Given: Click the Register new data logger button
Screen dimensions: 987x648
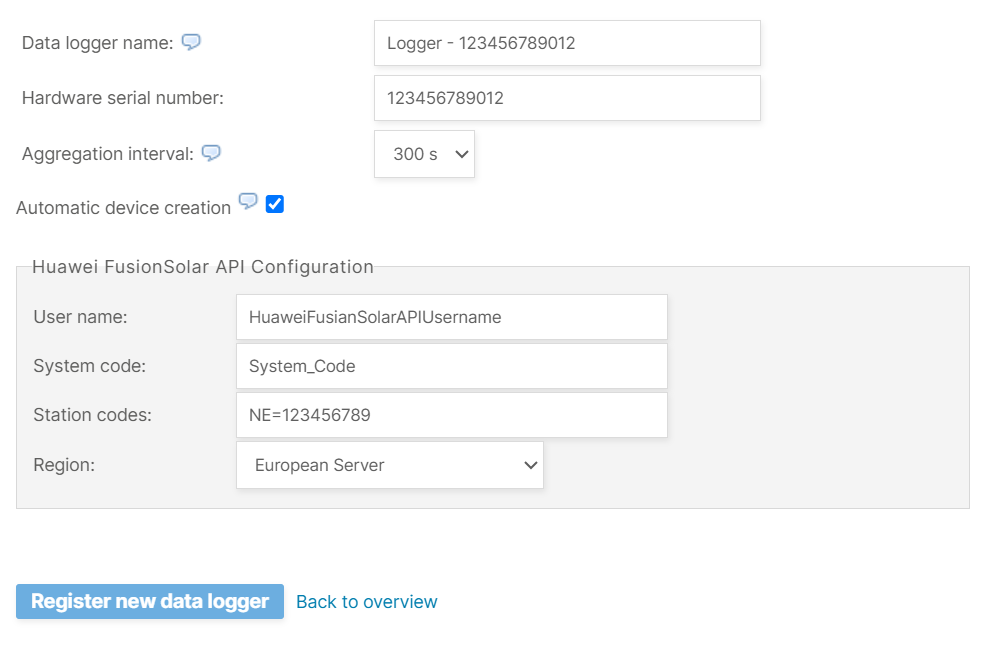Looking at the screenshot, I should click(x=150, y=601).
